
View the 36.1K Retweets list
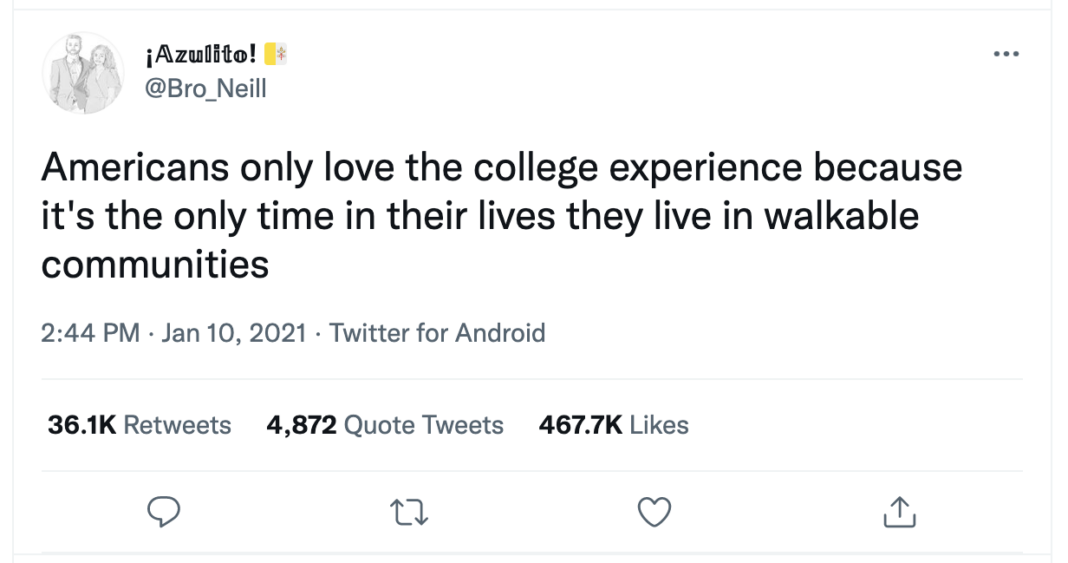point(139,425)
